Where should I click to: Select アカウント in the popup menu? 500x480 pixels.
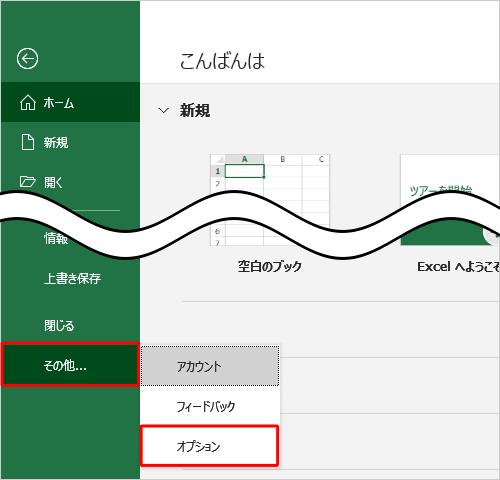210,366
